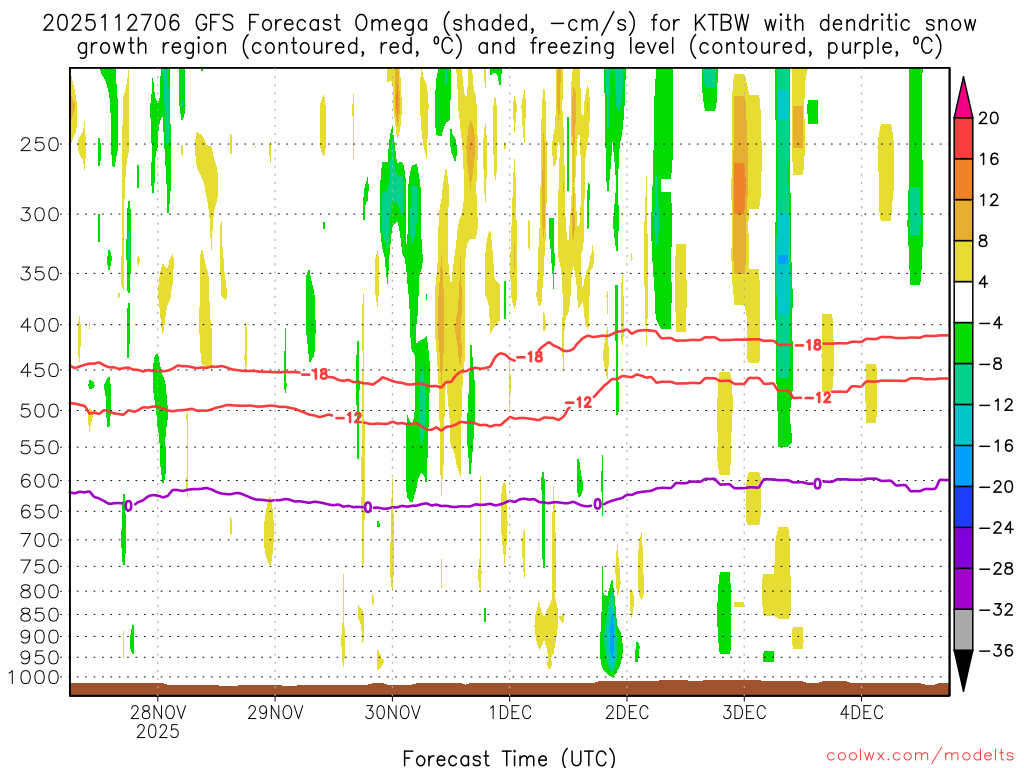Click the black downward arrow at the colorbar bottom
Viewport: 1024px width, 768px height.
click(x=963, y=669)
